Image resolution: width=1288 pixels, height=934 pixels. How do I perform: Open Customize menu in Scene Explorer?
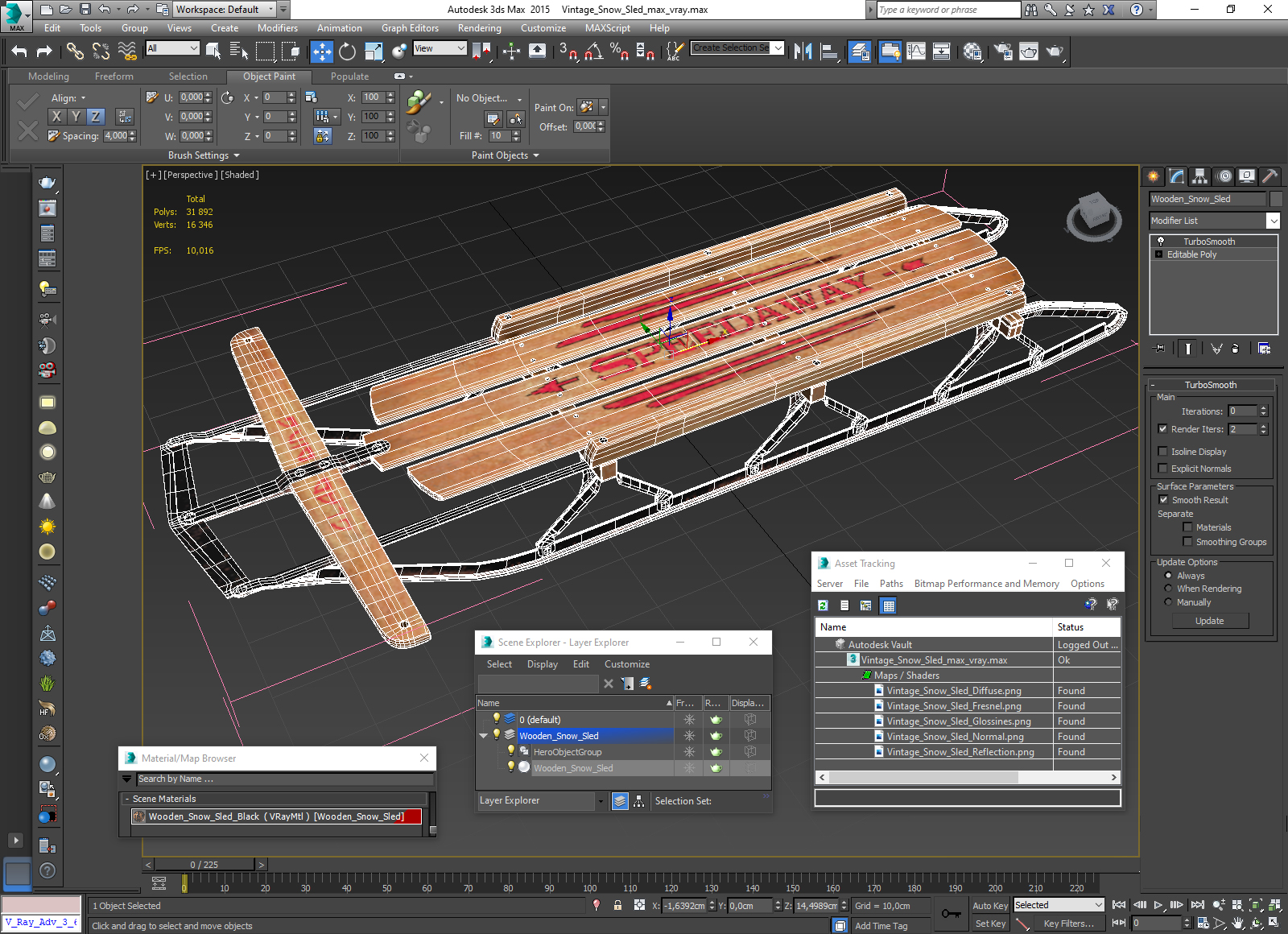[626, 664]
